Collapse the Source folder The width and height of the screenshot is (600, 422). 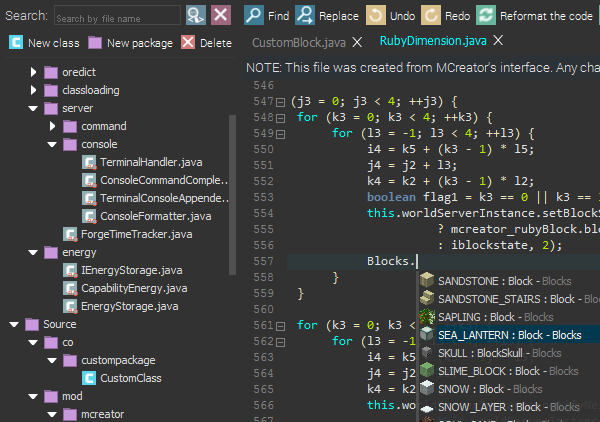click(x=14, y=324)
